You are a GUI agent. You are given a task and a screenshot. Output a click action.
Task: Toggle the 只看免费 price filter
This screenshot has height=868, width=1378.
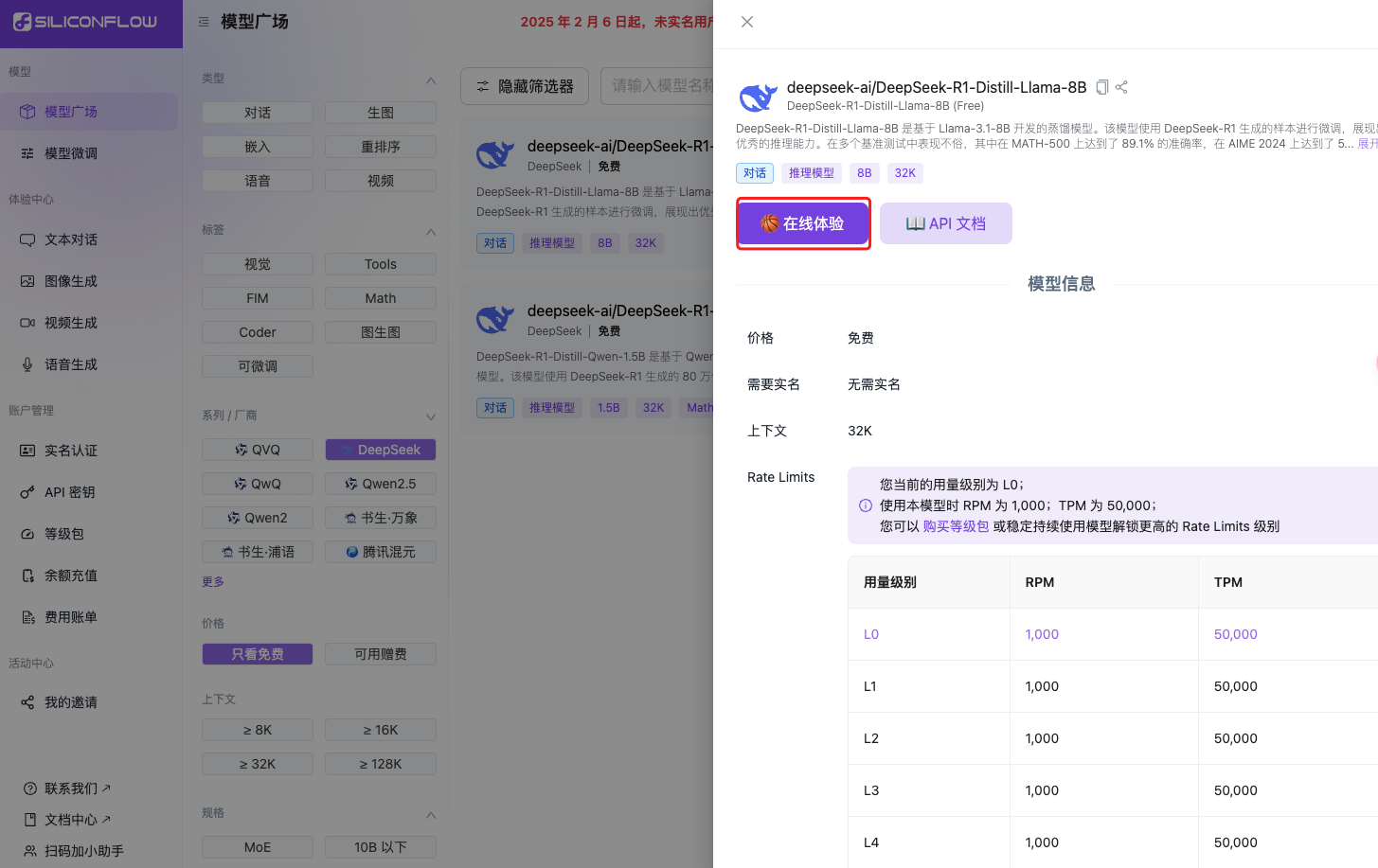[x=258, y=654]
